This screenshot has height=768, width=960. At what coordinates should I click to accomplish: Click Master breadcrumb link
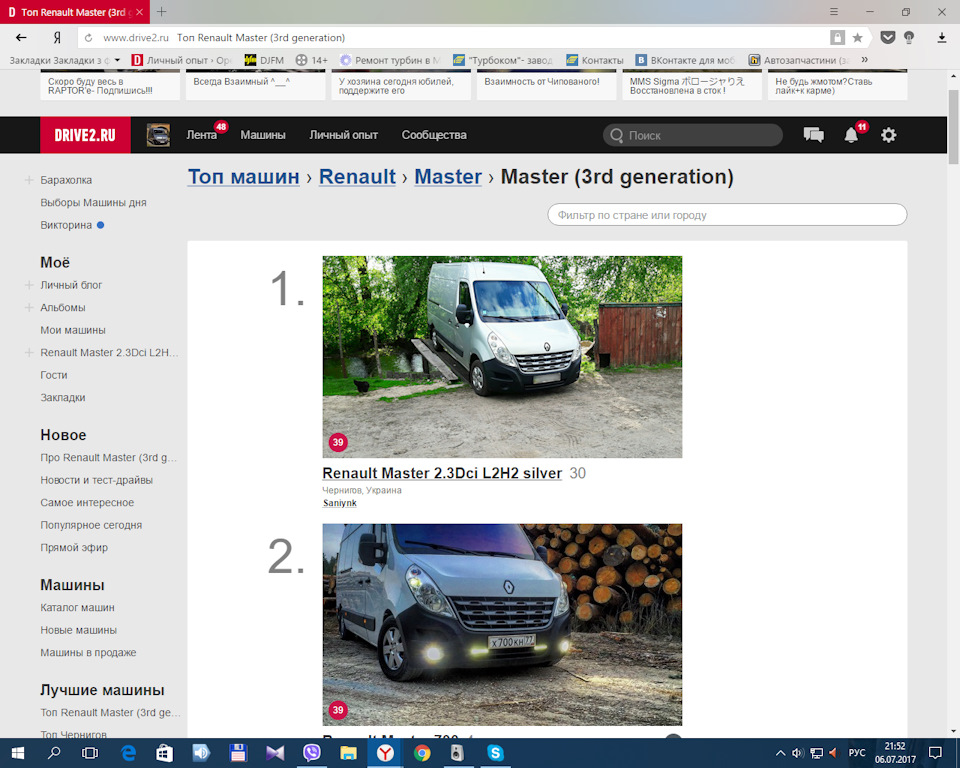pos(448,177)
